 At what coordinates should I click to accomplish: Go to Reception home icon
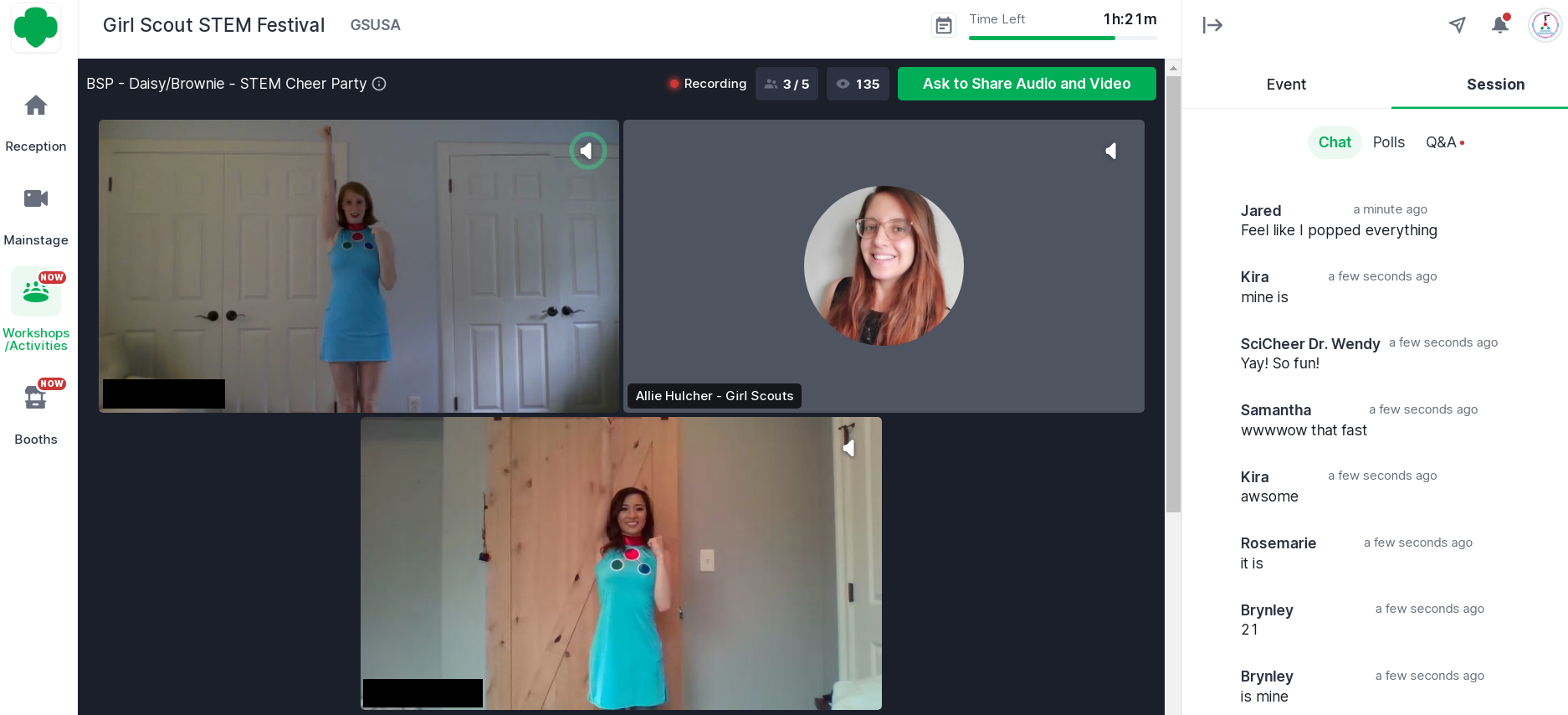[36, 106]
